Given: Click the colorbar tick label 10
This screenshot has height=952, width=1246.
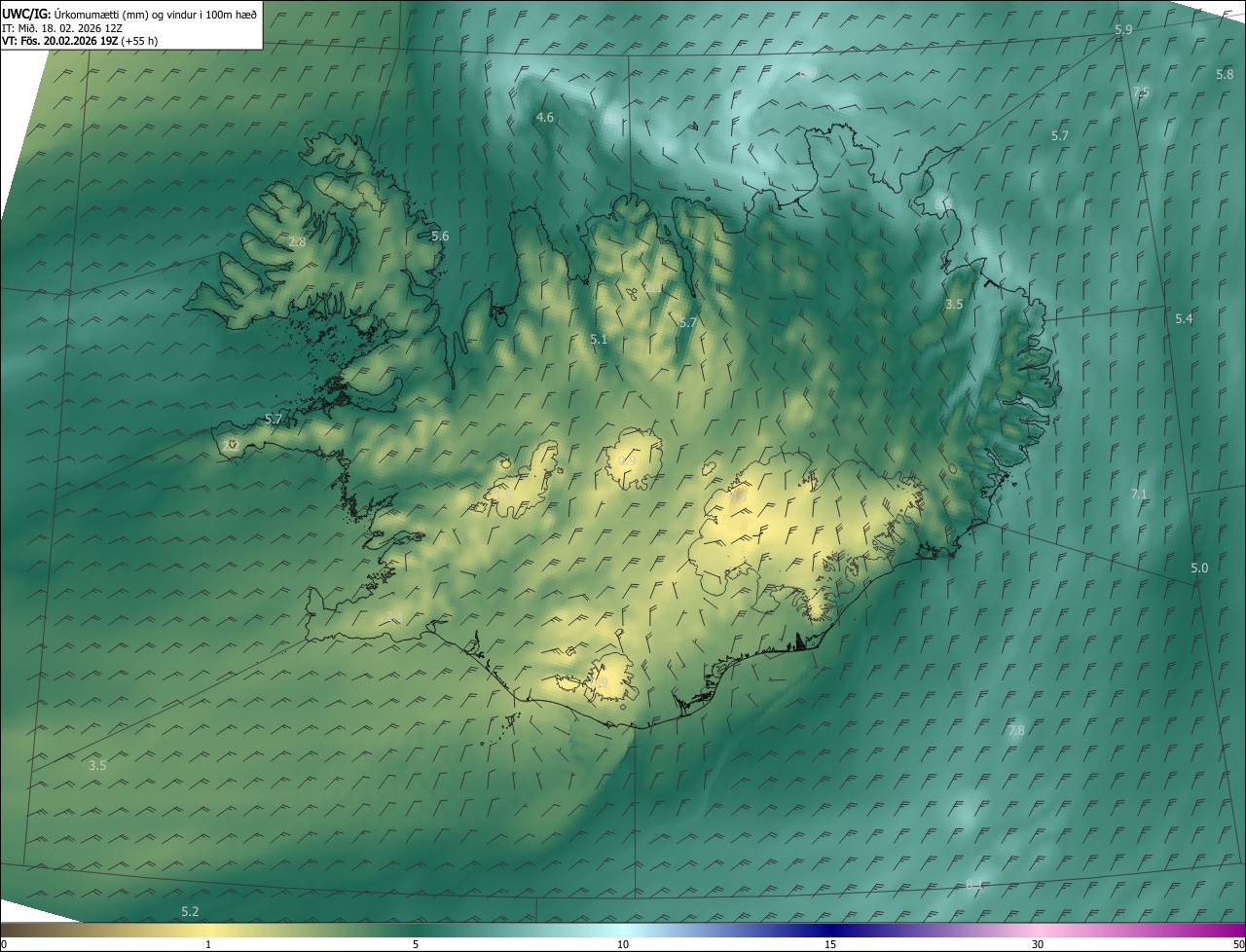Looking at the screenshot, I should click(x=623, y=944).
